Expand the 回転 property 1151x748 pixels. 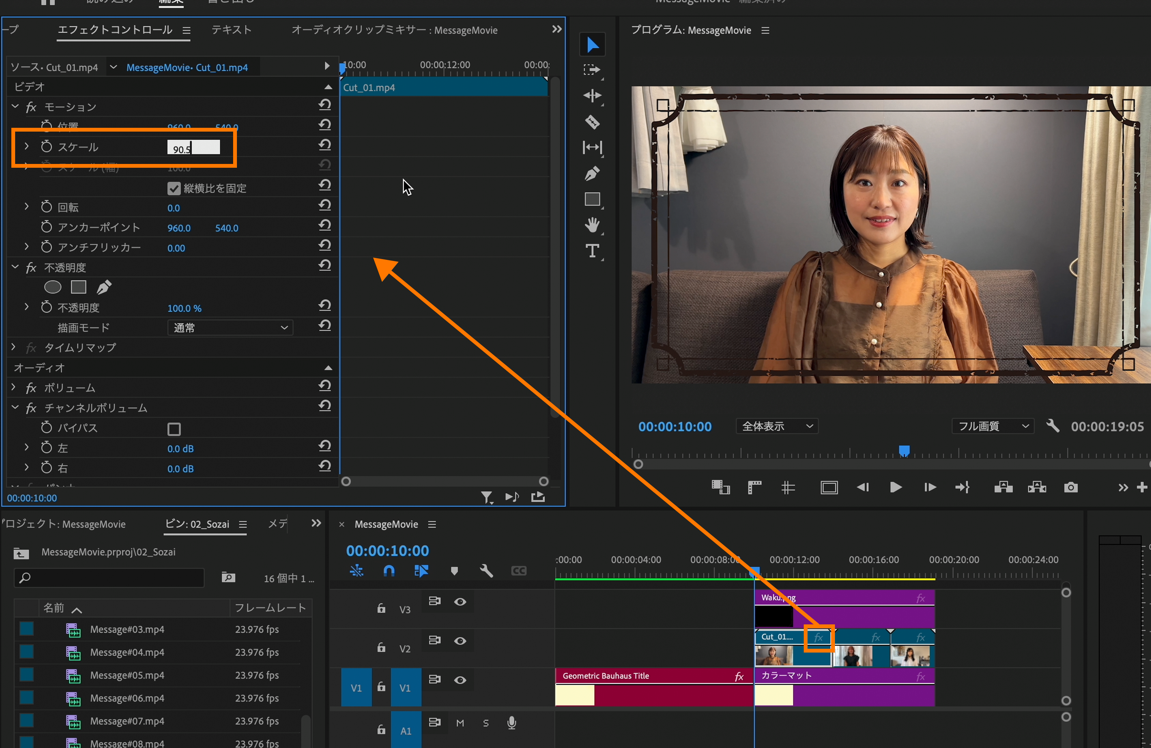27,207
